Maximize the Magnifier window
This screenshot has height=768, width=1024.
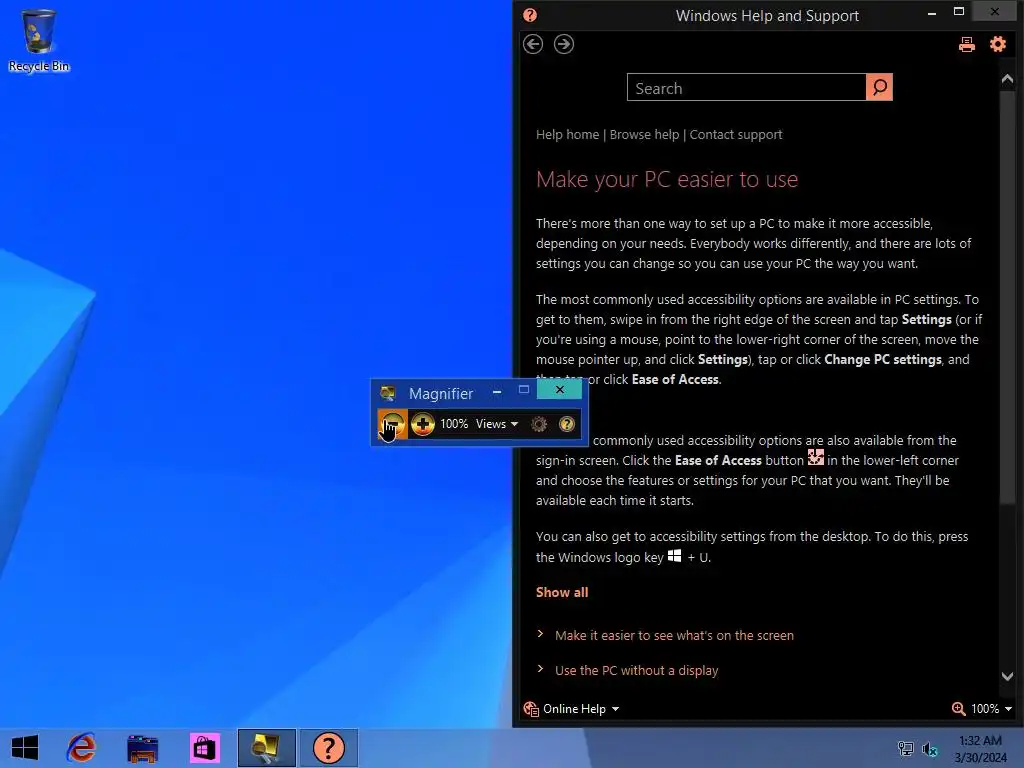pyautogui.click(x=524, y=389)
